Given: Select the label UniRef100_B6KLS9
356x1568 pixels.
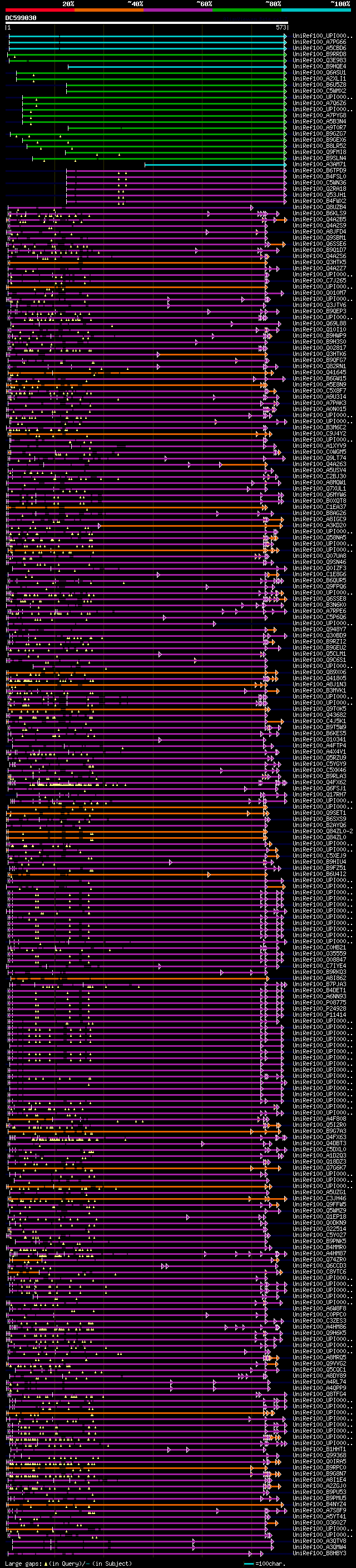Looking at the screenshot, I should pyautogui.click(x=319, y=214).
